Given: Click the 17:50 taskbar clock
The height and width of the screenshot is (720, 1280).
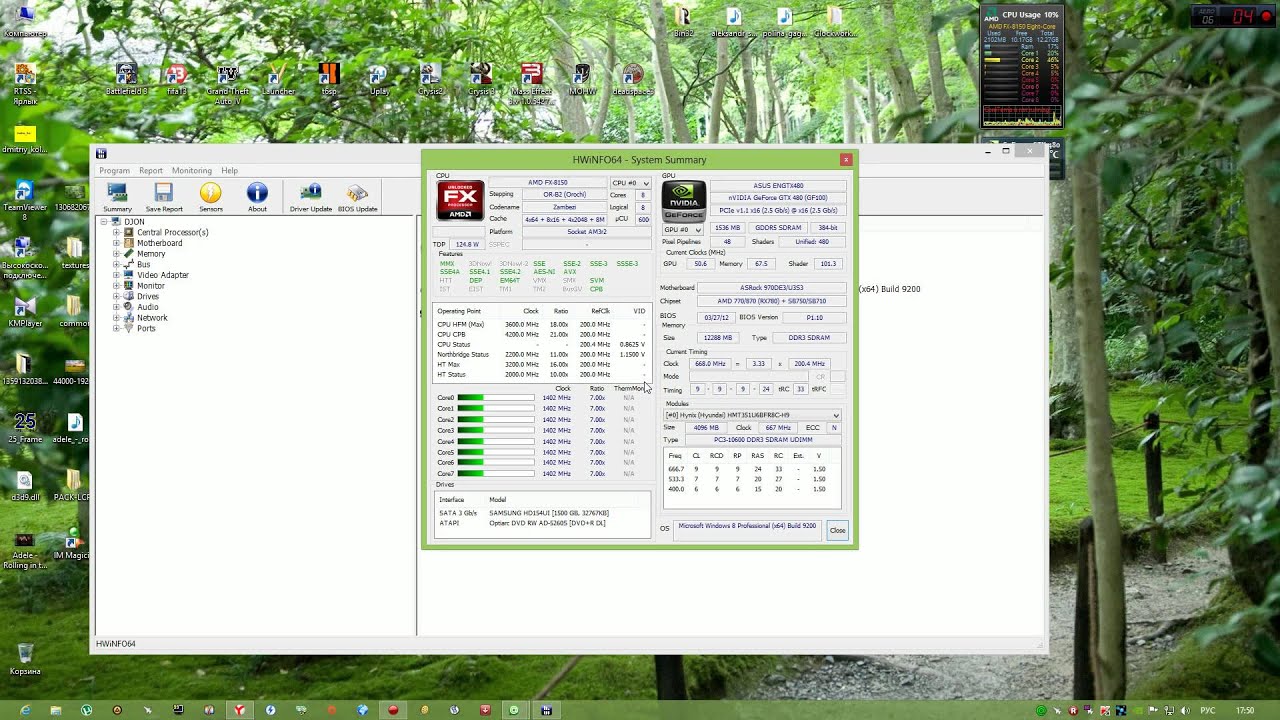Looking at the screenshot, I should click(1245, 710).
